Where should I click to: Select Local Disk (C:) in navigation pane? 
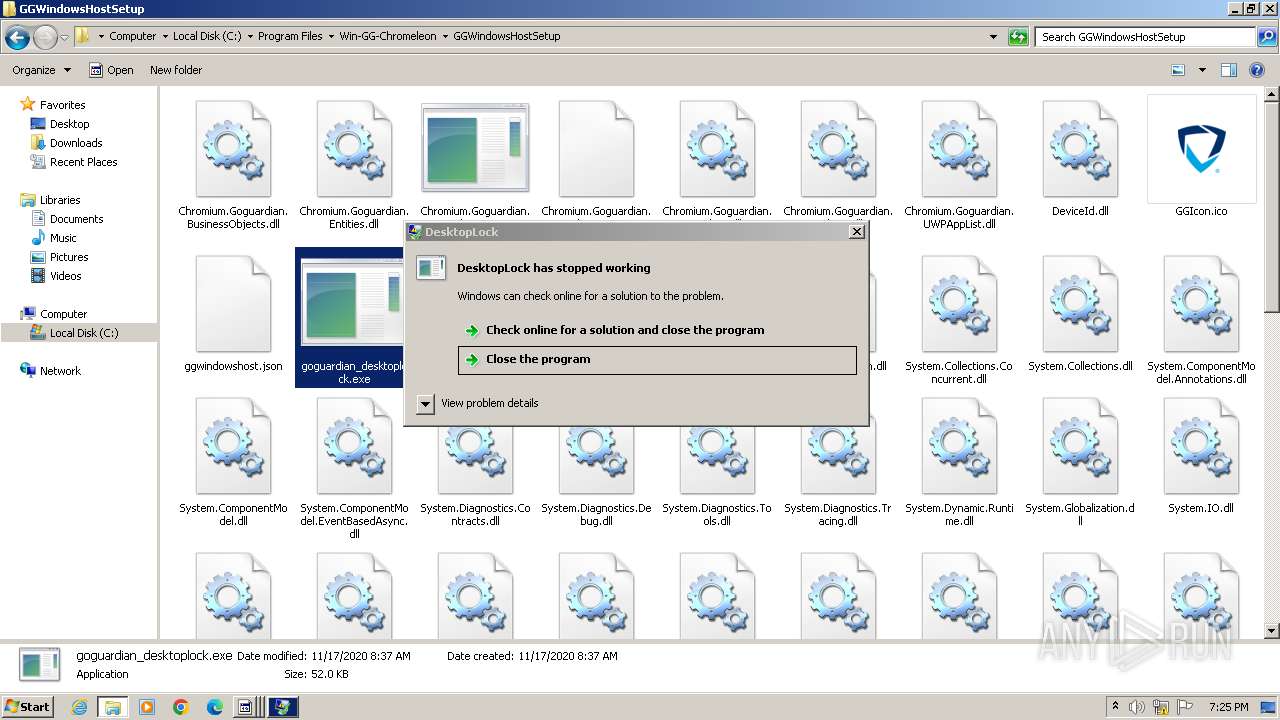(84, 333)
